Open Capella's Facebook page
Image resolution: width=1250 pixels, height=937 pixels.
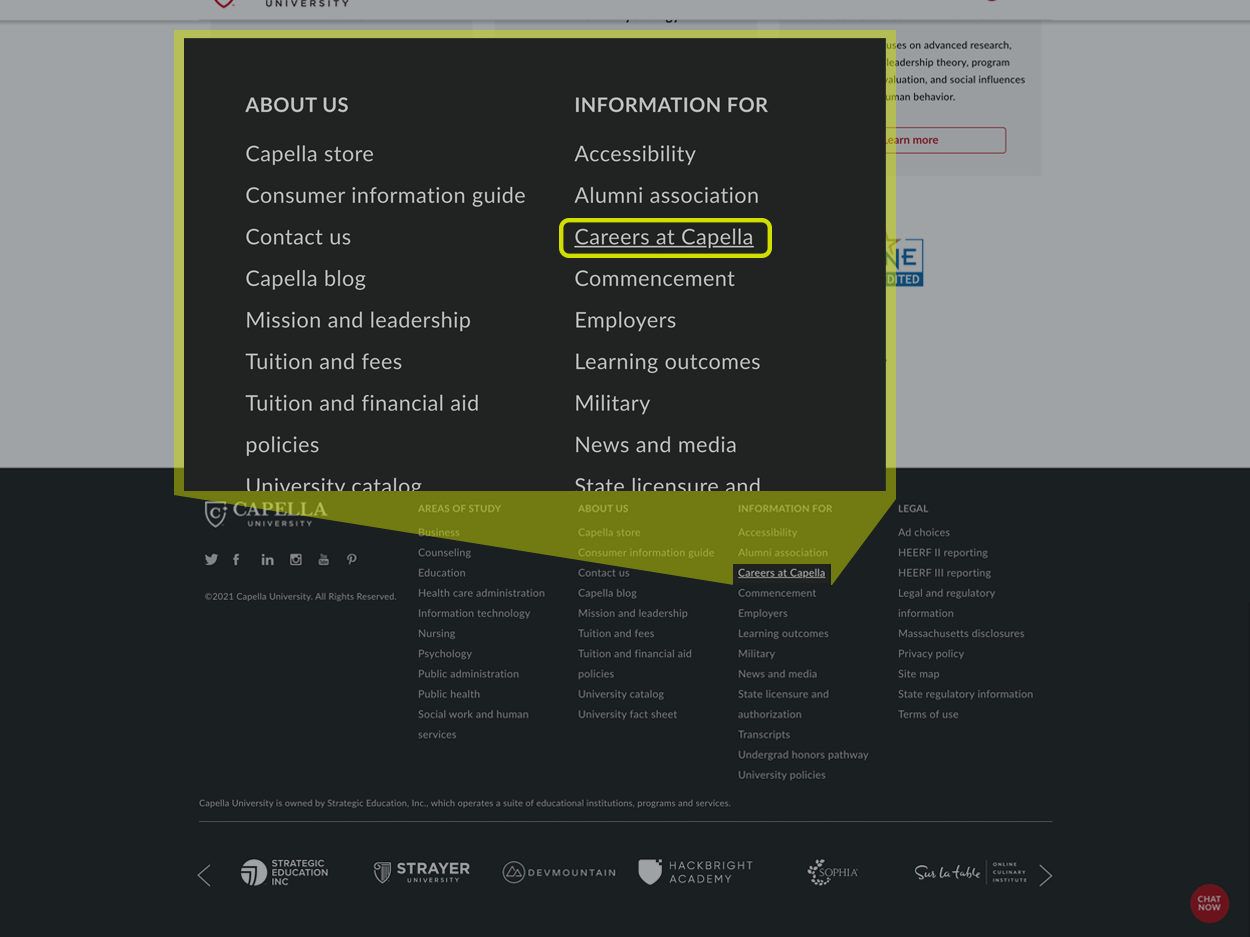(236, 559)
